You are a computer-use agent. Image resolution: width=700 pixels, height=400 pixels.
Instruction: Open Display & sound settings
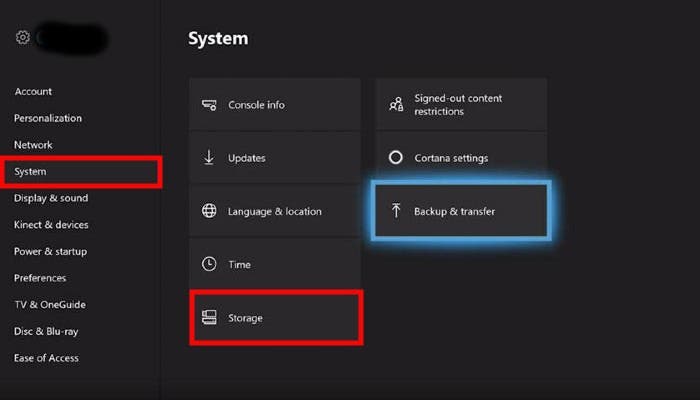(x=51, y=198)
